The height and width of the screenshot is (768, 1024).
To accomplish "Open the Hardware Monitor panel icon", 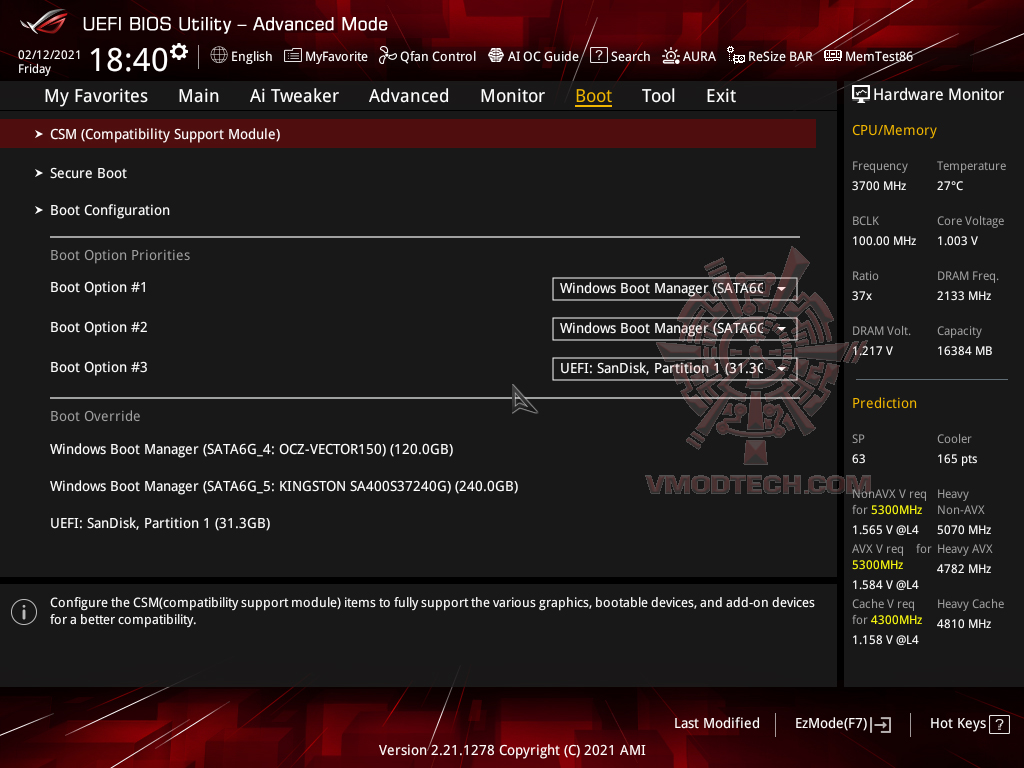I will (x=861, y=93).
